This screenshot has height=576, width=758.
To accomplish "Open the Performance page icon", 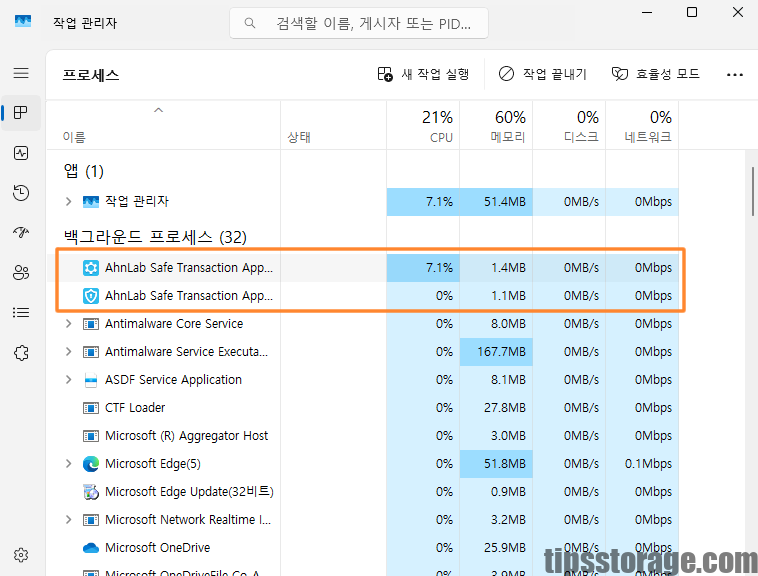I will coord(21,153).
